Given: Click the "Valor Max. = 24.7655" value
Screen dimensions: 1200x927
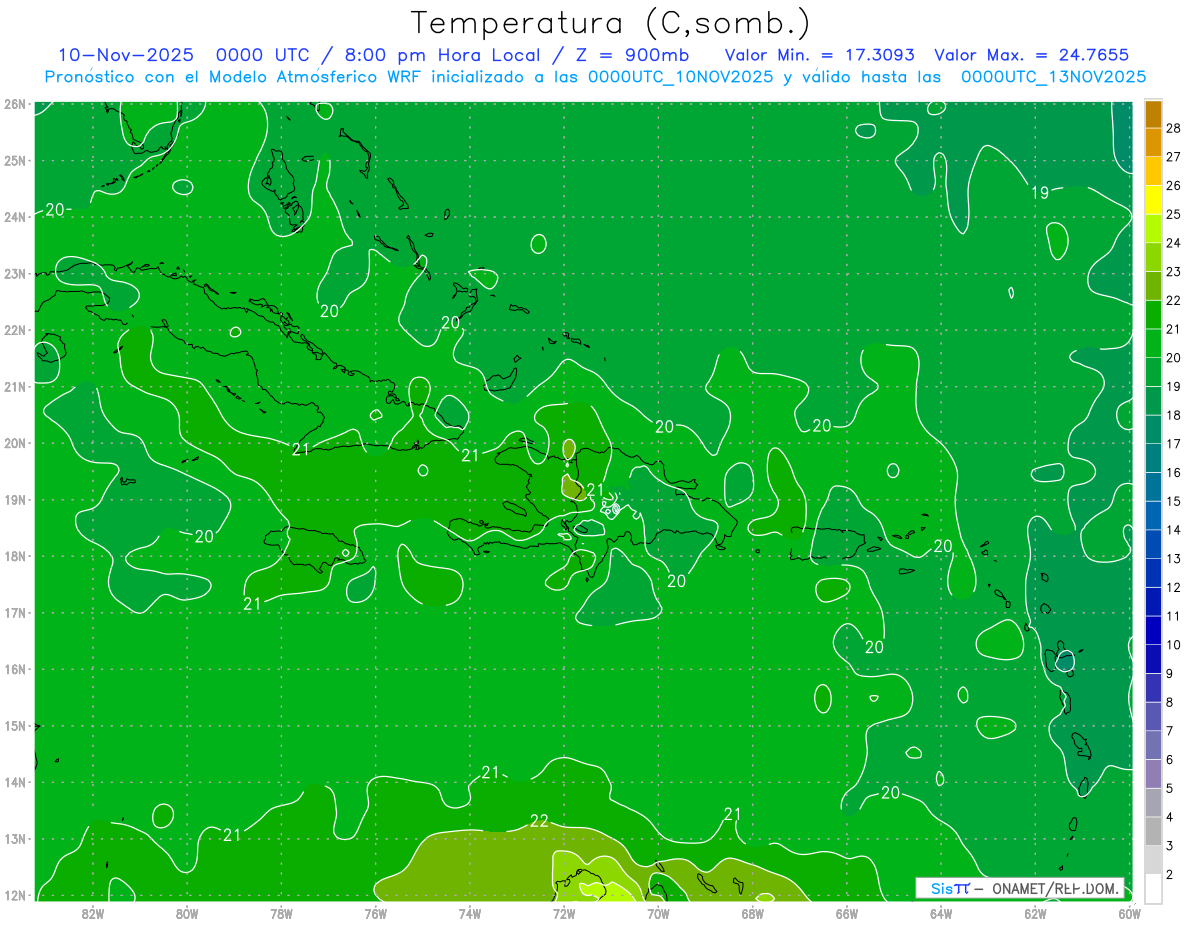Looking at the screenshot, I should point(1031,55).
